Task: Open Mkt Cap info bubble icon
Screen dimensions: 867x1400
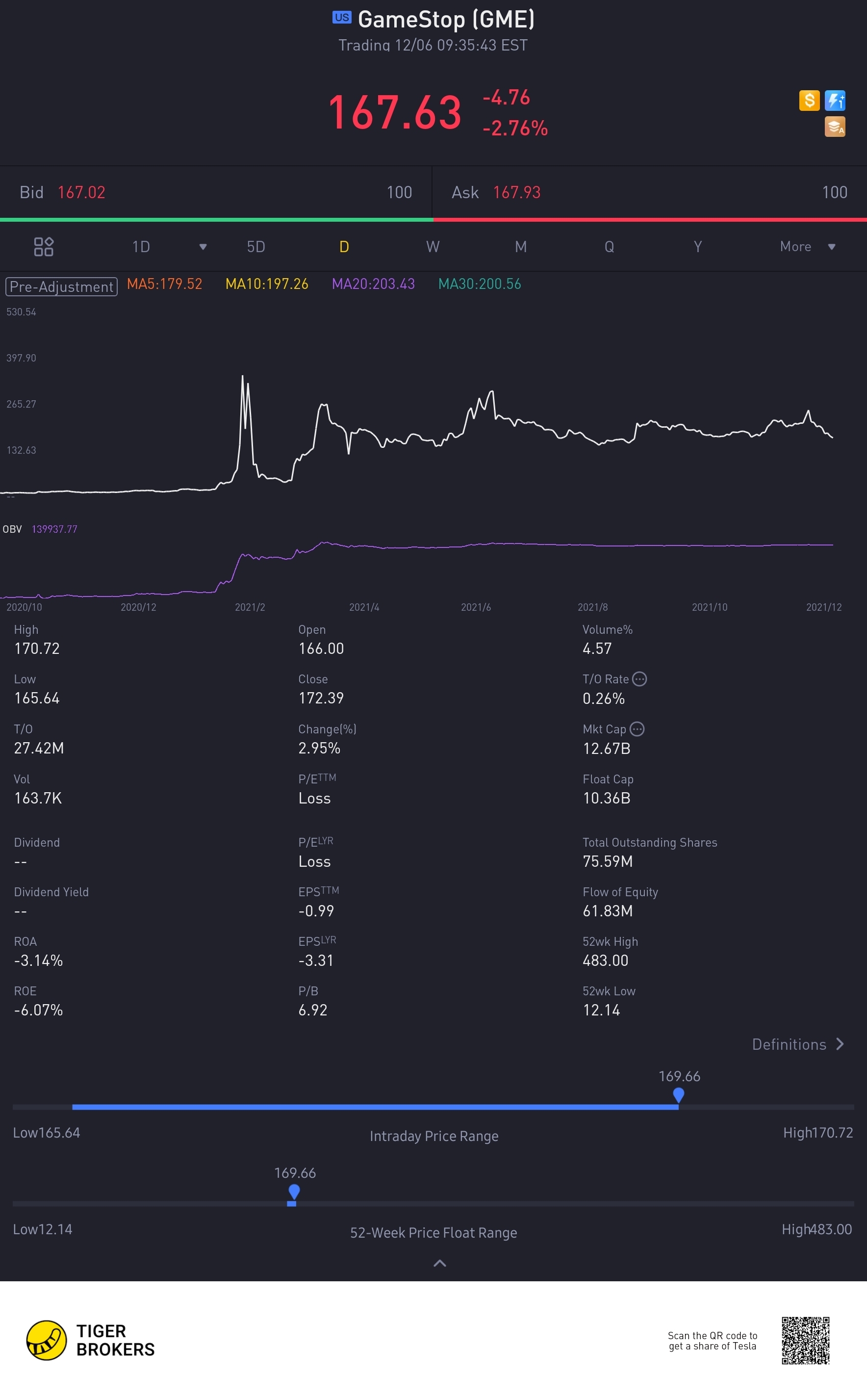Action: click(637, 729)
